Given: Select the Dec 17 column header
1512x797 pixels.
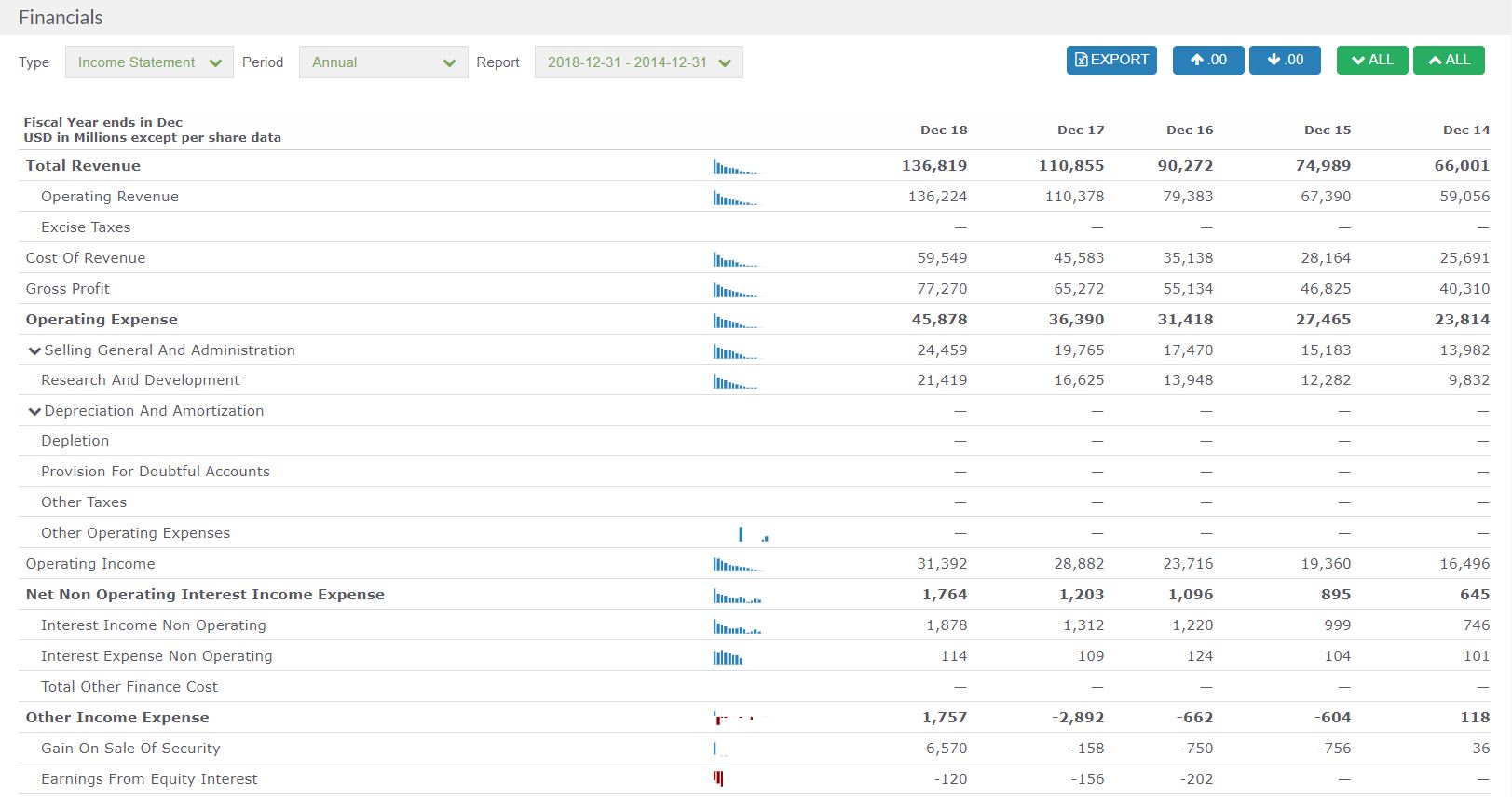Looking at the screenshot, I should 1081,130.
